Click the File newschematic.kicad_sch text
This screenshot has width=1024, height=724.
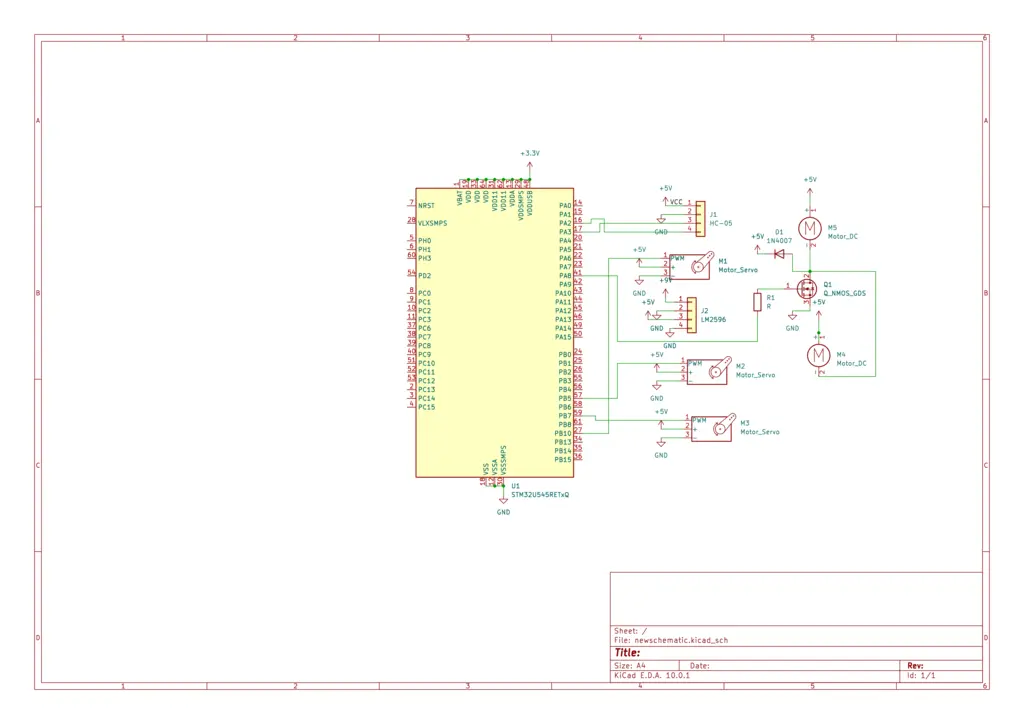click(671, 640)
